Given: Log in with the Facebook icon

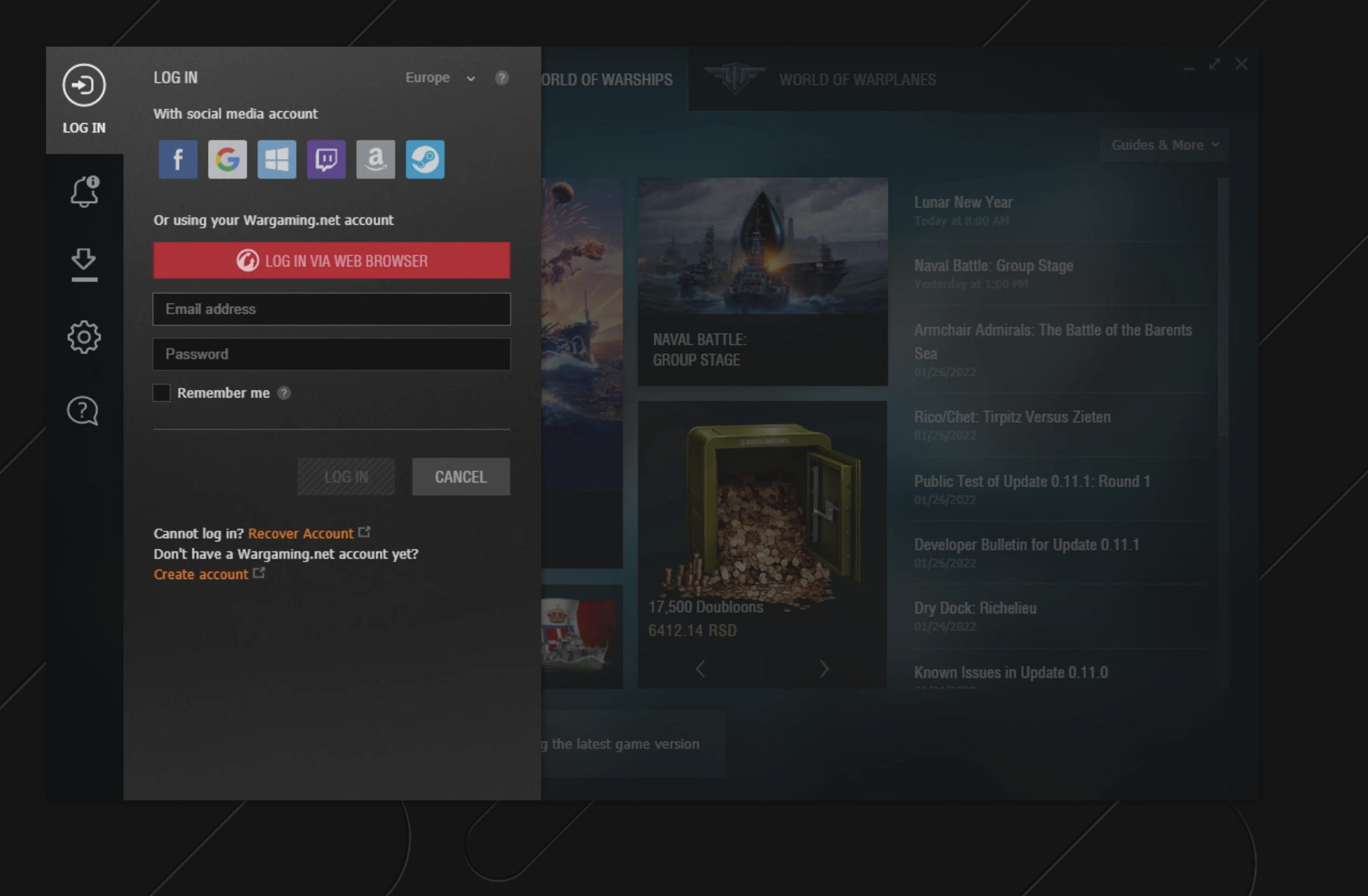Looking at the screenshot, I should point(178,159).
